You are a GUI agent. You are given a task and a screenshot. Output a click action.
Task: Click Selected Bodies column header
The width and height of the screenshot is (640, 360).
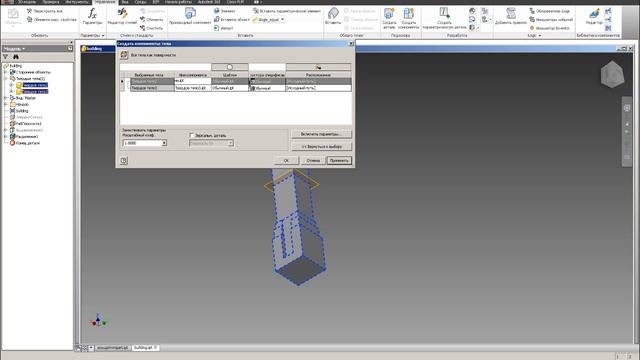click(x=149, y=75)
